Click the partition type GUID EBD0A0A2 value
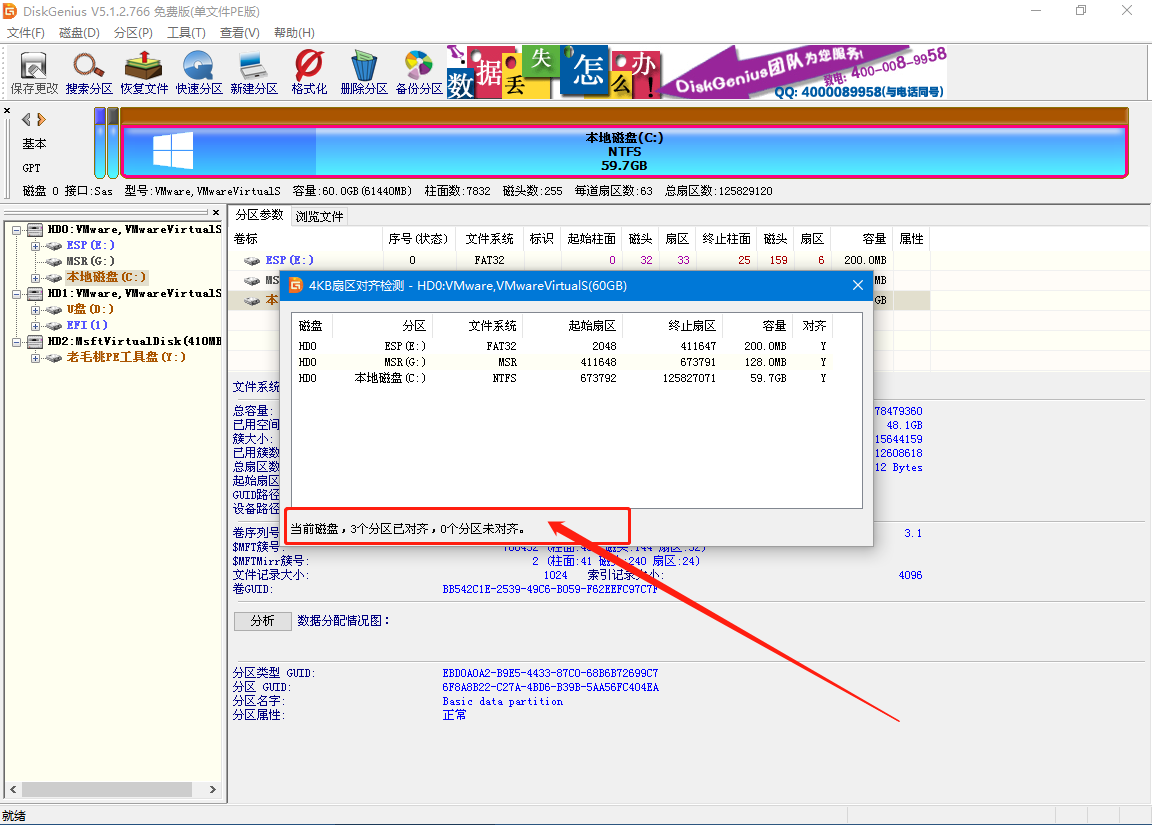The width and height of the screenshot is (1152, 825). point(550,673)
